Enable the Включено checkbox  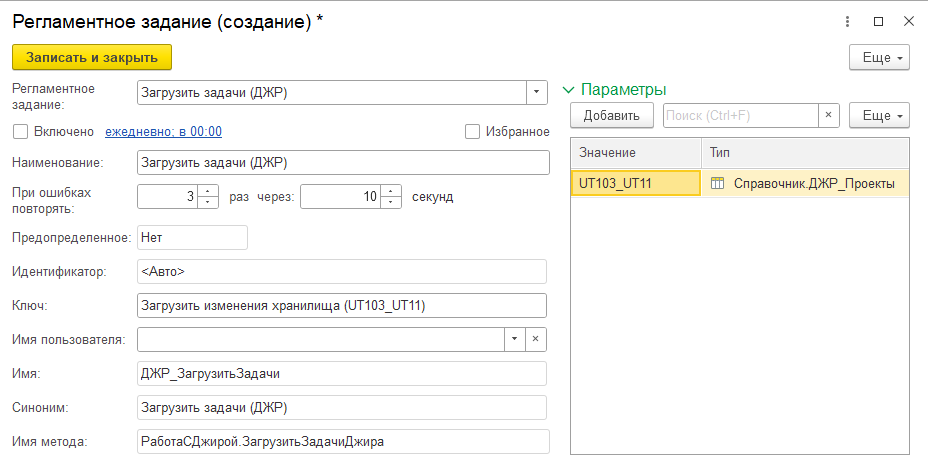[x=20, y=131]
